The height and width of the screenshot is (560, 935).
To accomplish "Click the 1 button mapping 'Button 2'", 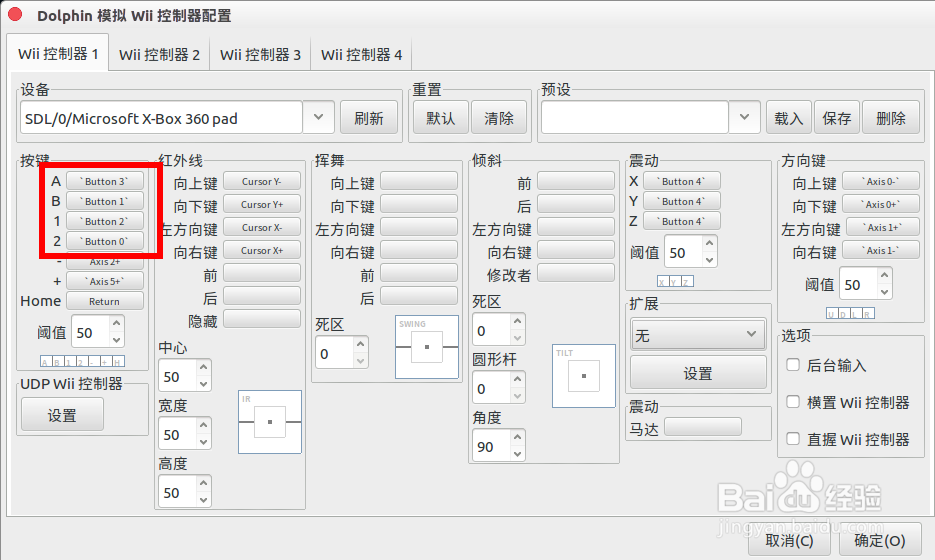I will coord(105,221).
